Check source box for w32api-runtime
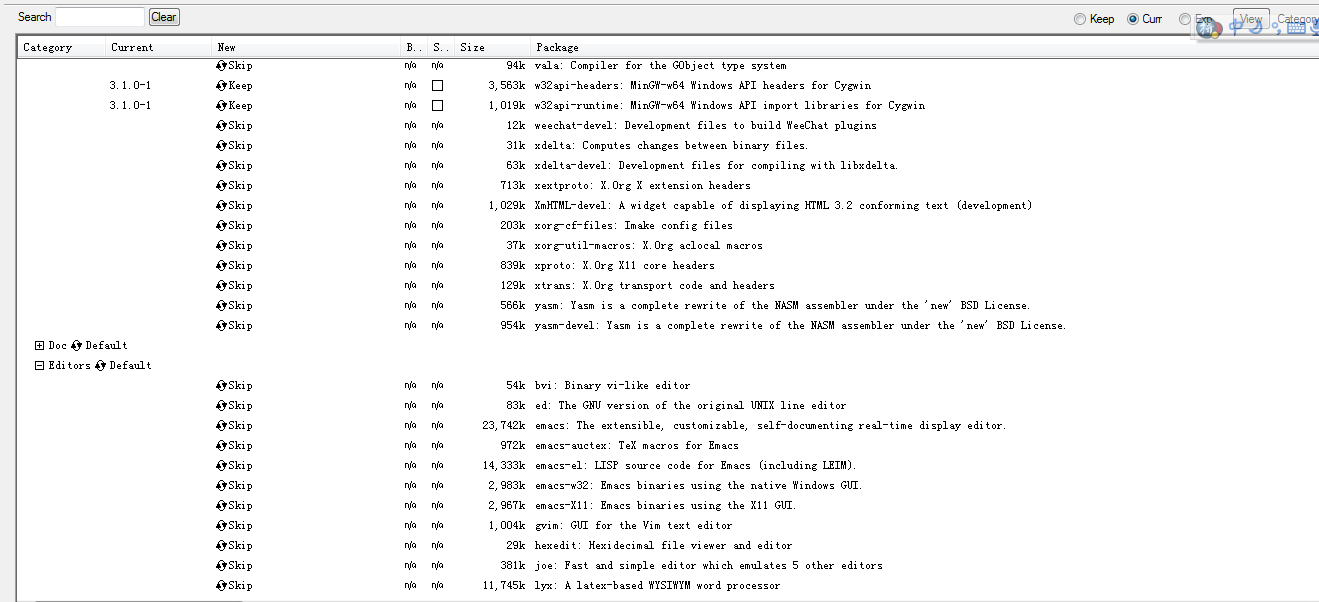The image size is (1319, 602). tap(437, 106)
